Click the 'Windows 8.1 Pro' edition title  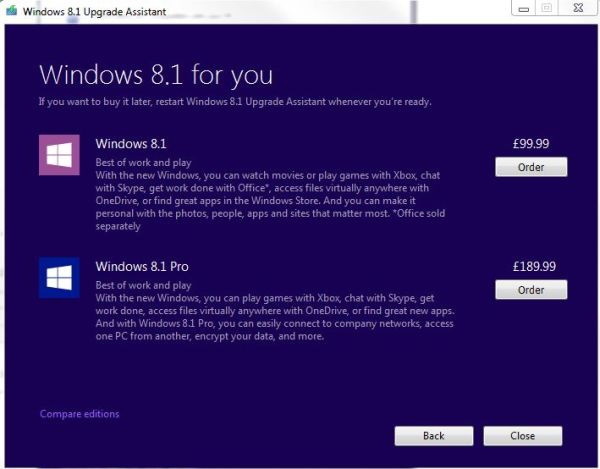coord(142,266)
